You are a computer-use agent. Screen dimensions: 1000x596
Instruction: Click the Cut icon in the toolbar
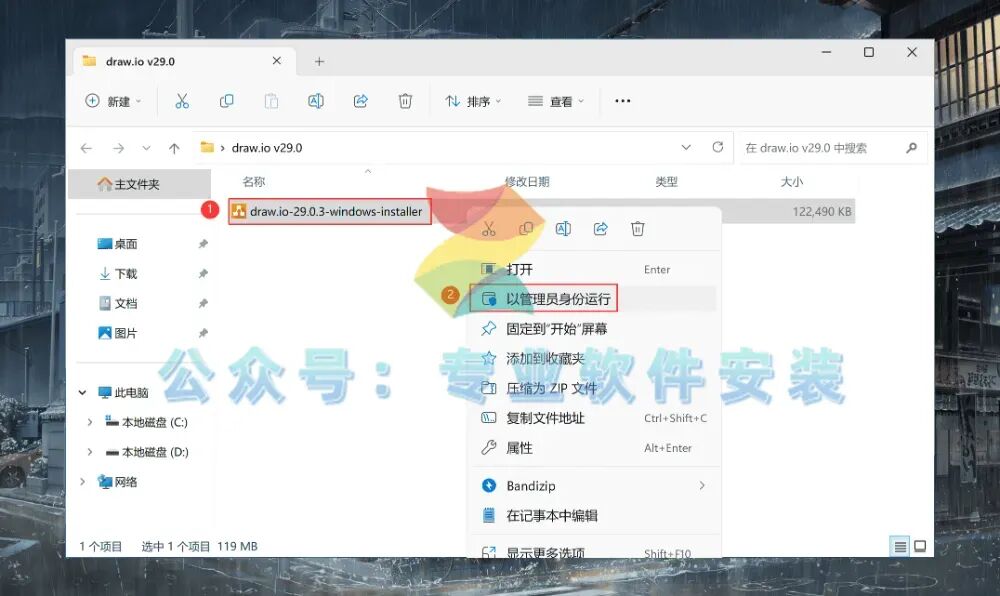point(182,101)
